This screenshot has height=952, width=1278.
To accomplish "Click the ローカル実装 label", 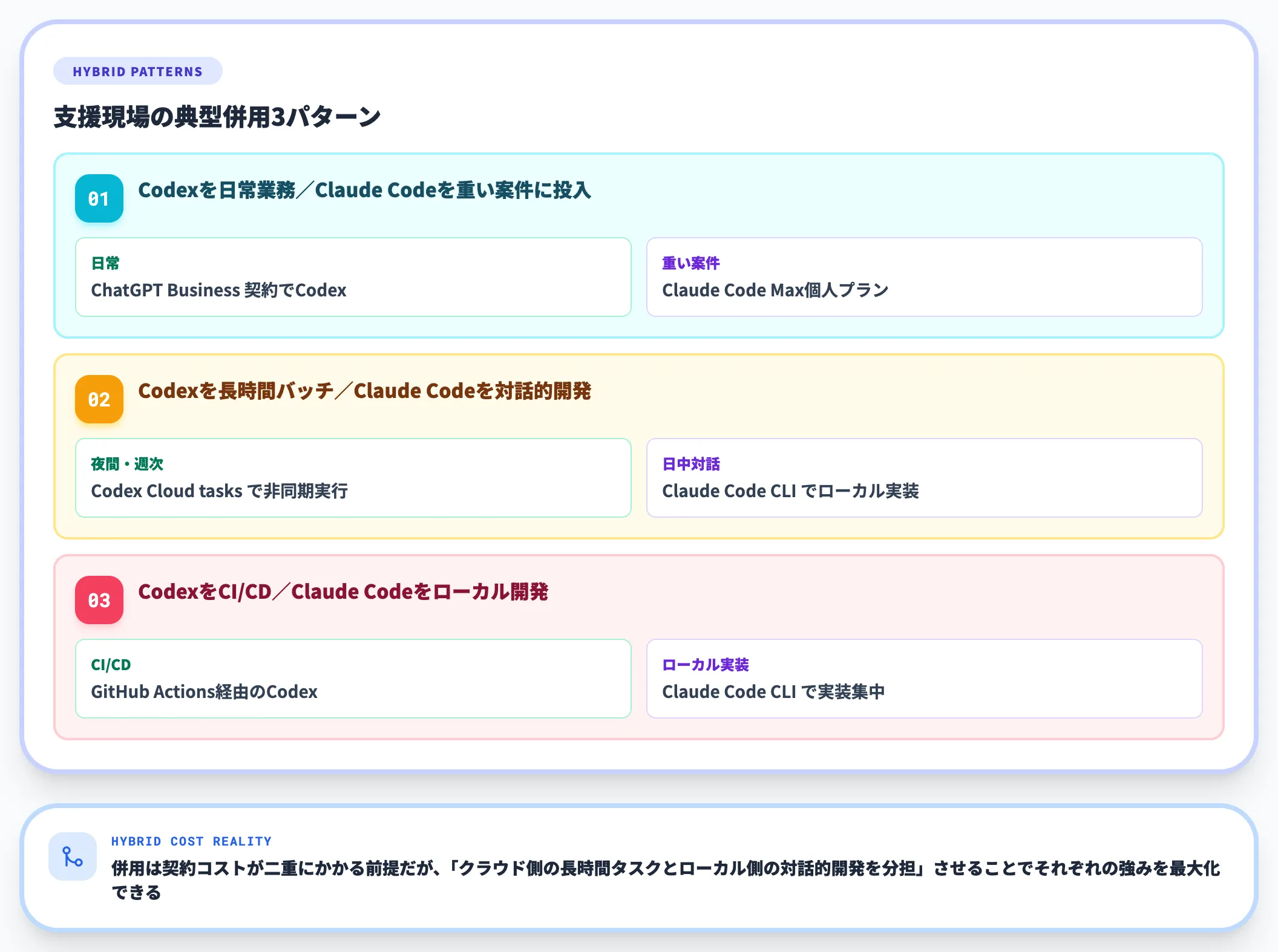I will tap(706, 665).
